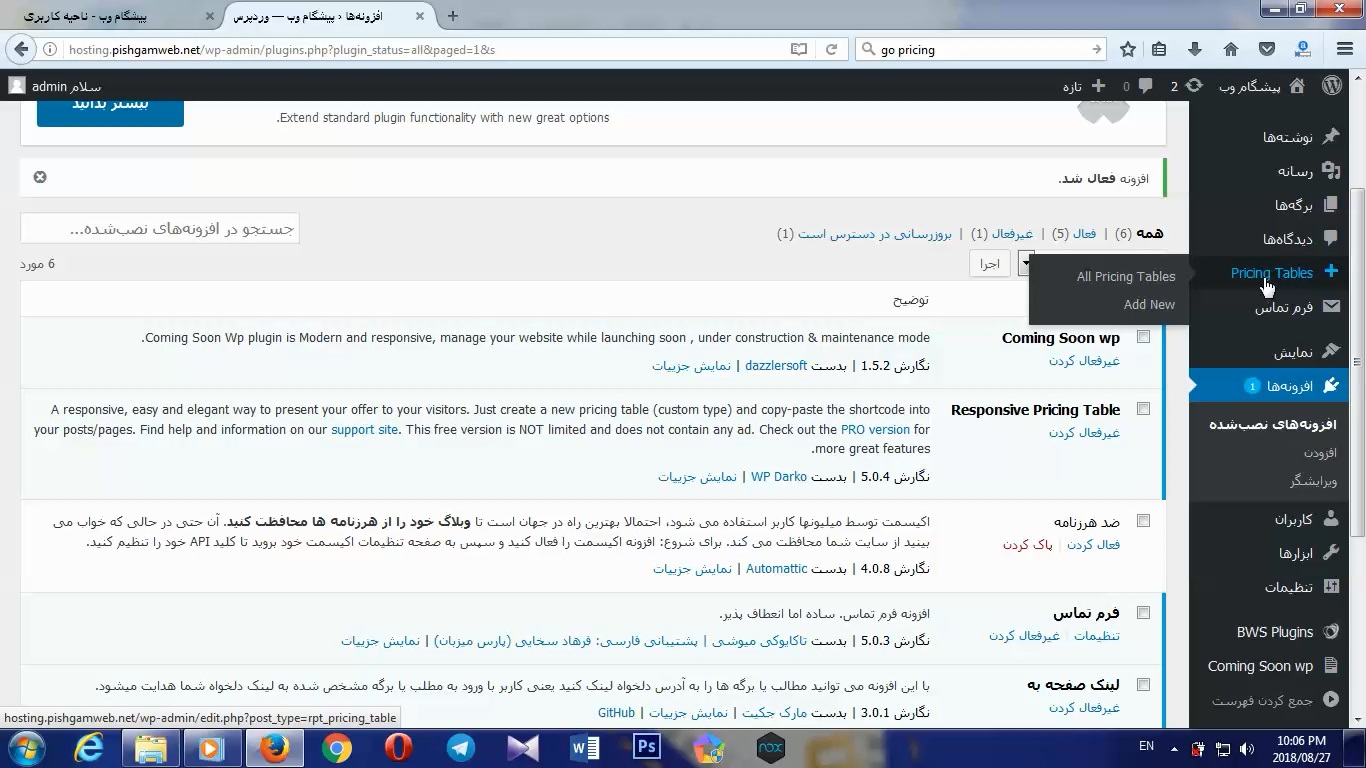This screenshot has height=768, width=1366.
Task: Open the admin user account menu
Action: pos(55,86)
